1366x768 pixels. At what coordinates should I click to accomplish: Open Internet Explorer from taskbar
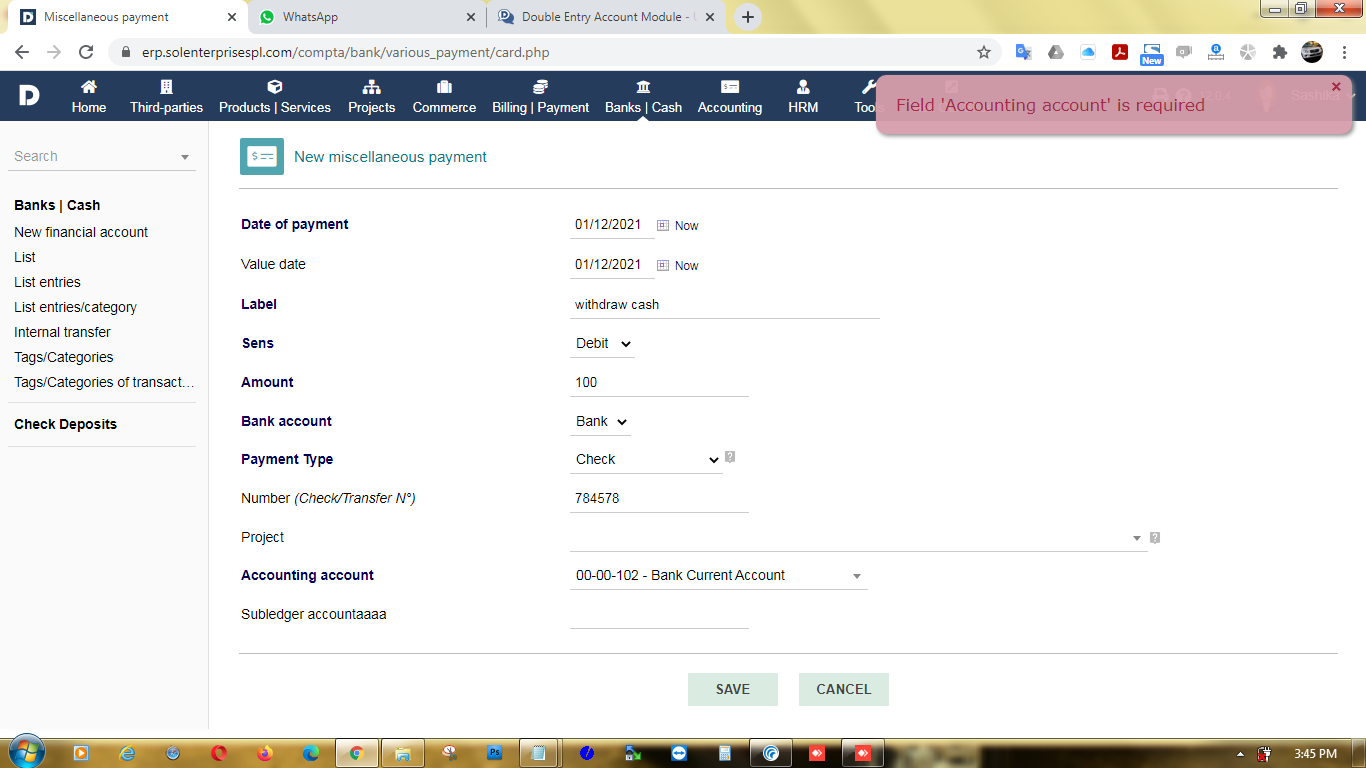point(127,753)
